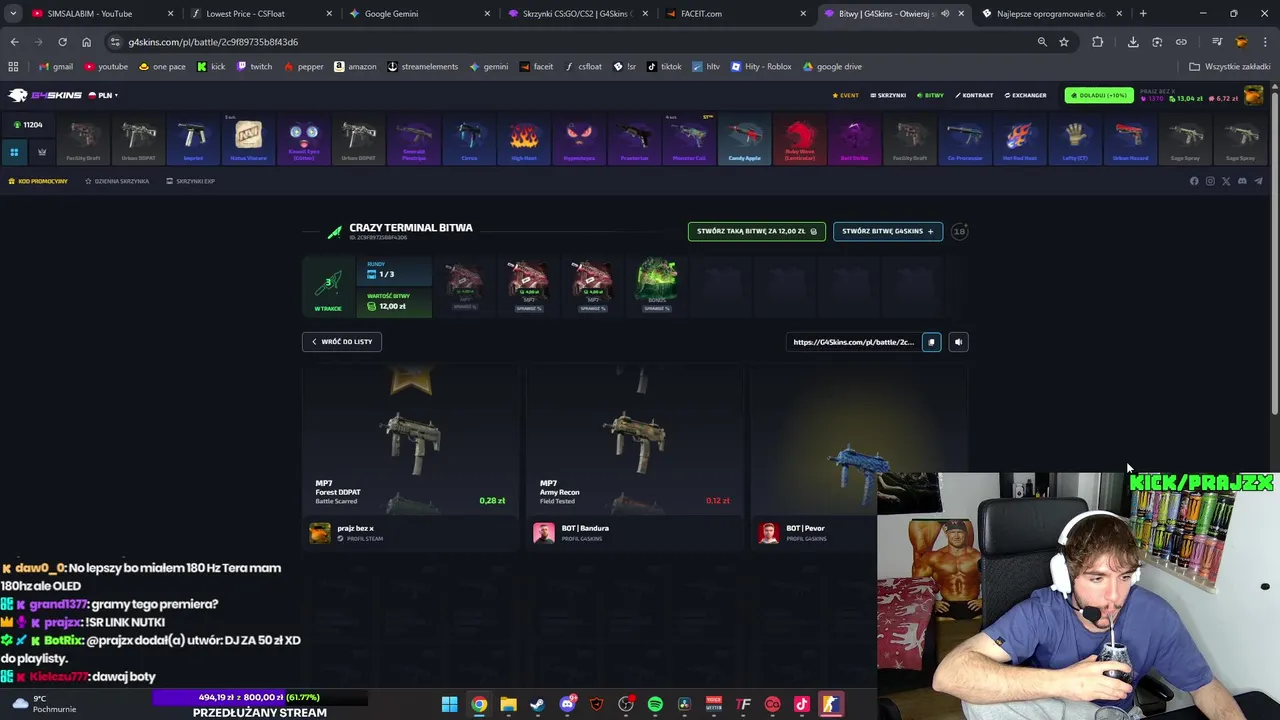The height and width of the screenshot is (720, 1280).
Task: Open the High Heat drop in live feed
Action: (x=524, y=140)
